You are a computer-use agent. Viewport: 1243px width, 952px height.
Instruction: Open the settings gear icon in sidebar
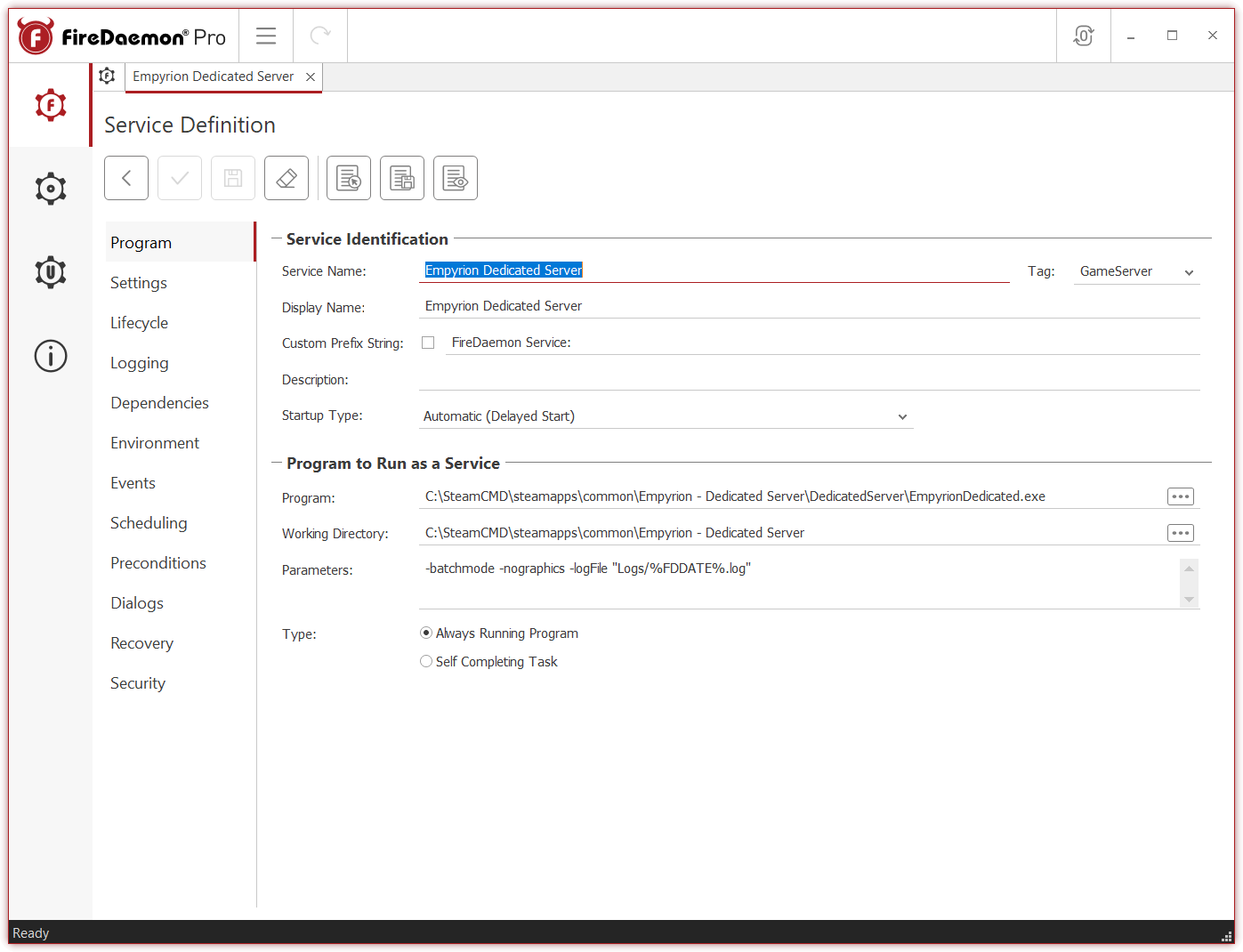coord(50,188)
